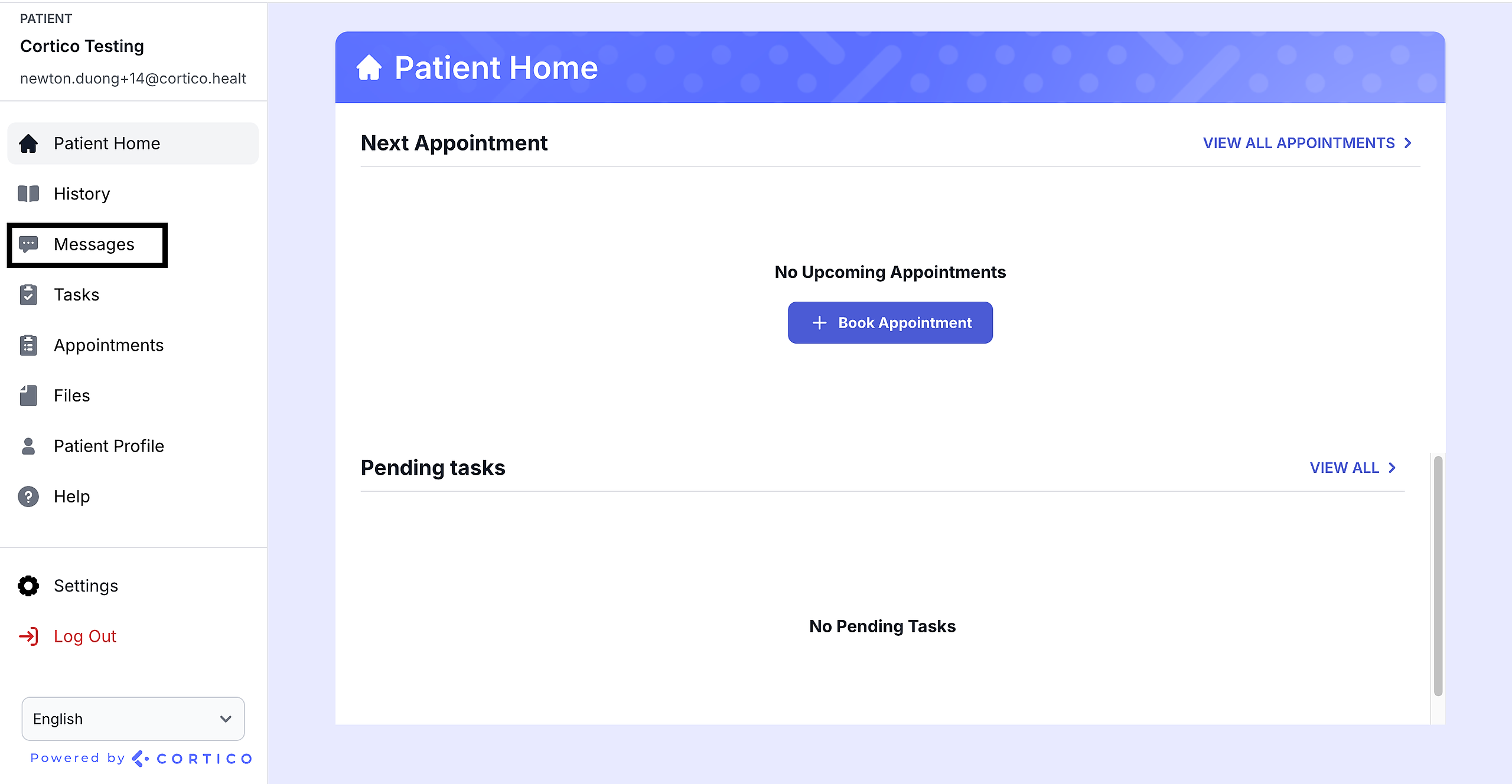Screen dimensions: 1512x784
Task: Expand the language selector chevron arrow
Action: tap(226, 718)
